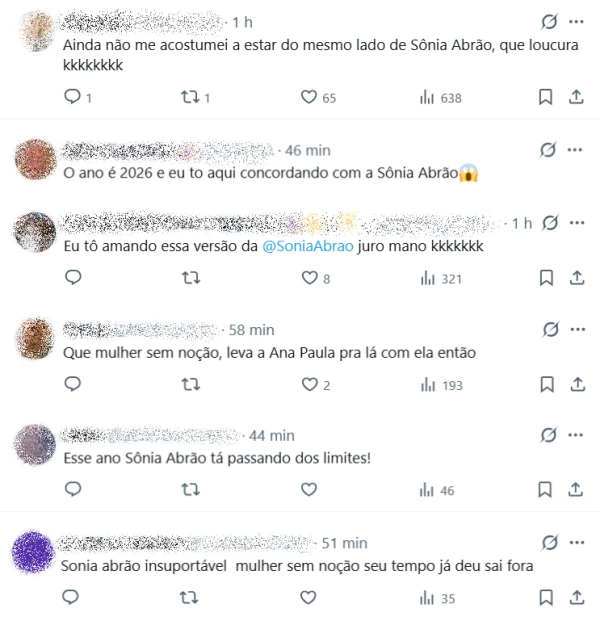This screenshot has height=617, width=600.
Task: Open more options on the 46 min tweet
Action: coord(575,150)
